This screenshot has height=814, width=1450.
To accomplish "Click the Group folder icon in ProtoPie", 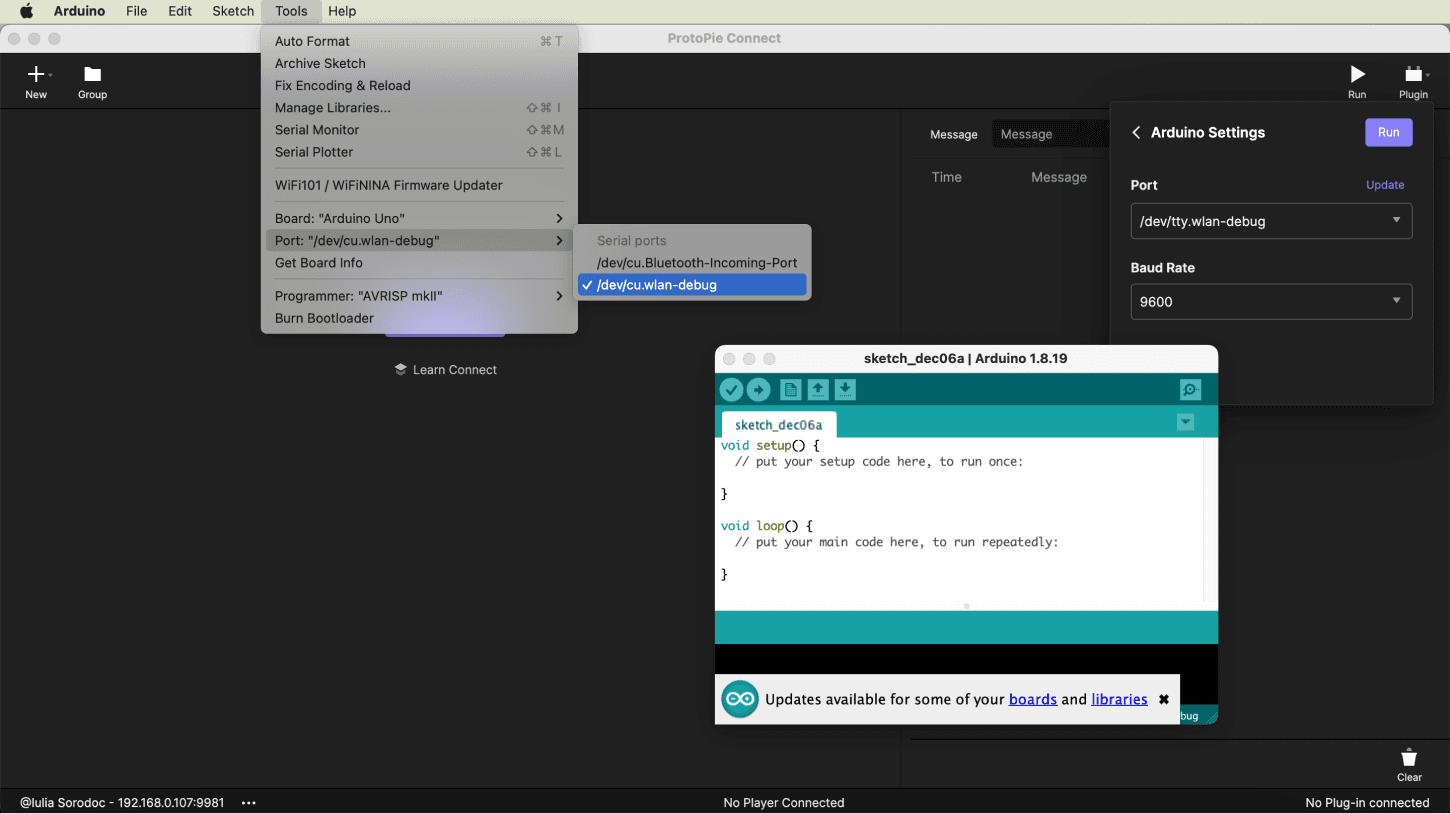I will 92,75.
